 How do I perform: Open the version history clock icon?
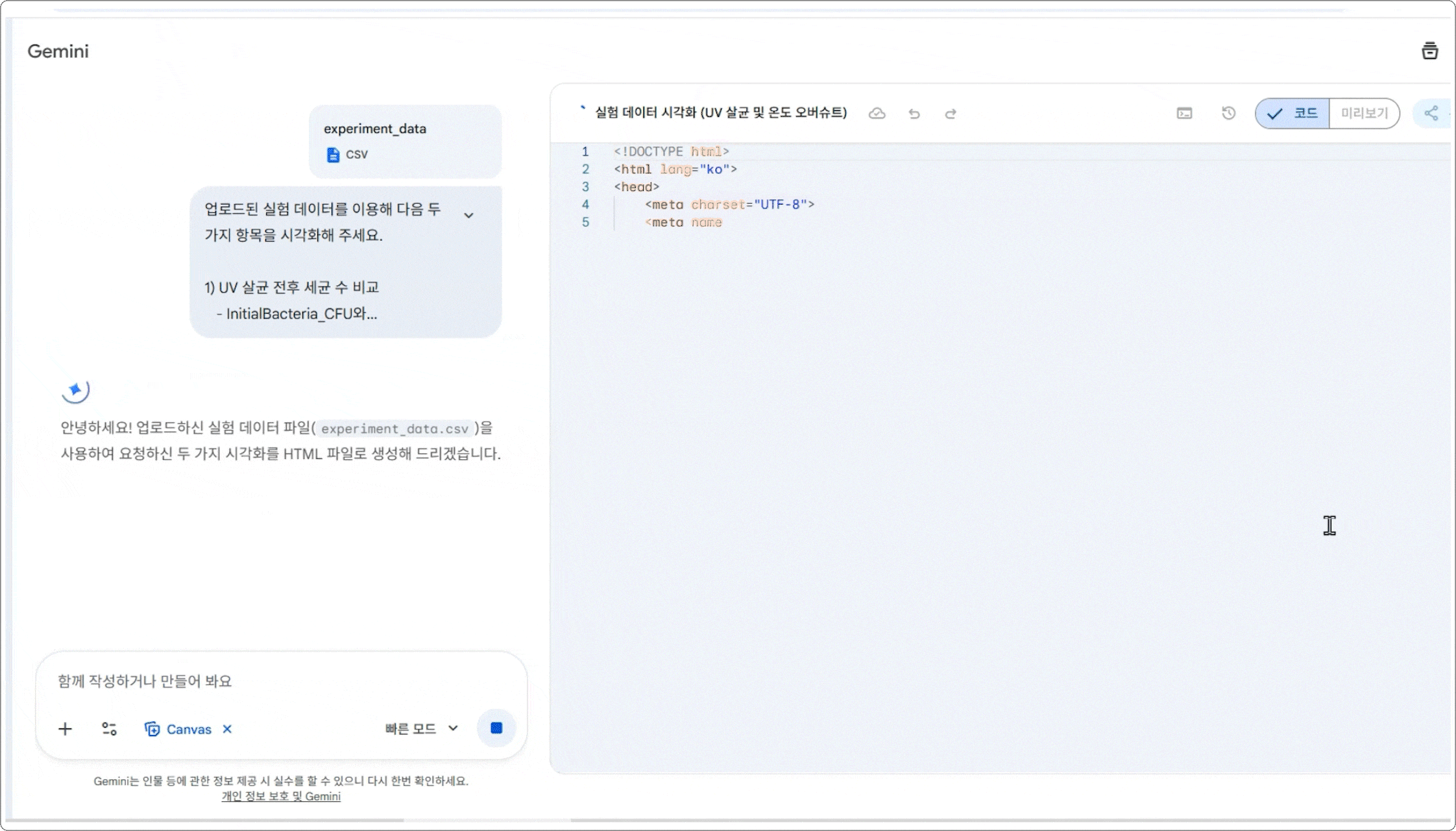pyautogui.click(x=1228, y=114)
